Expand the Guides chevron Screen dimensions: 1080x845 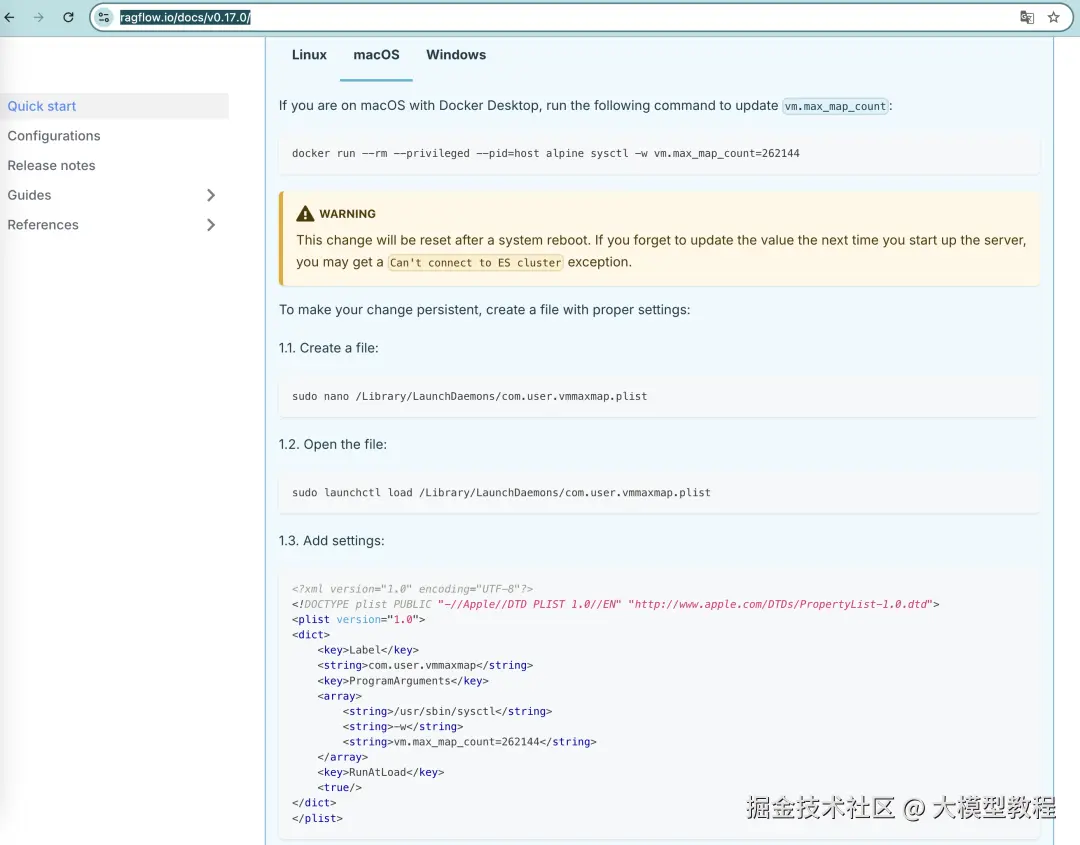click(211, 195)
